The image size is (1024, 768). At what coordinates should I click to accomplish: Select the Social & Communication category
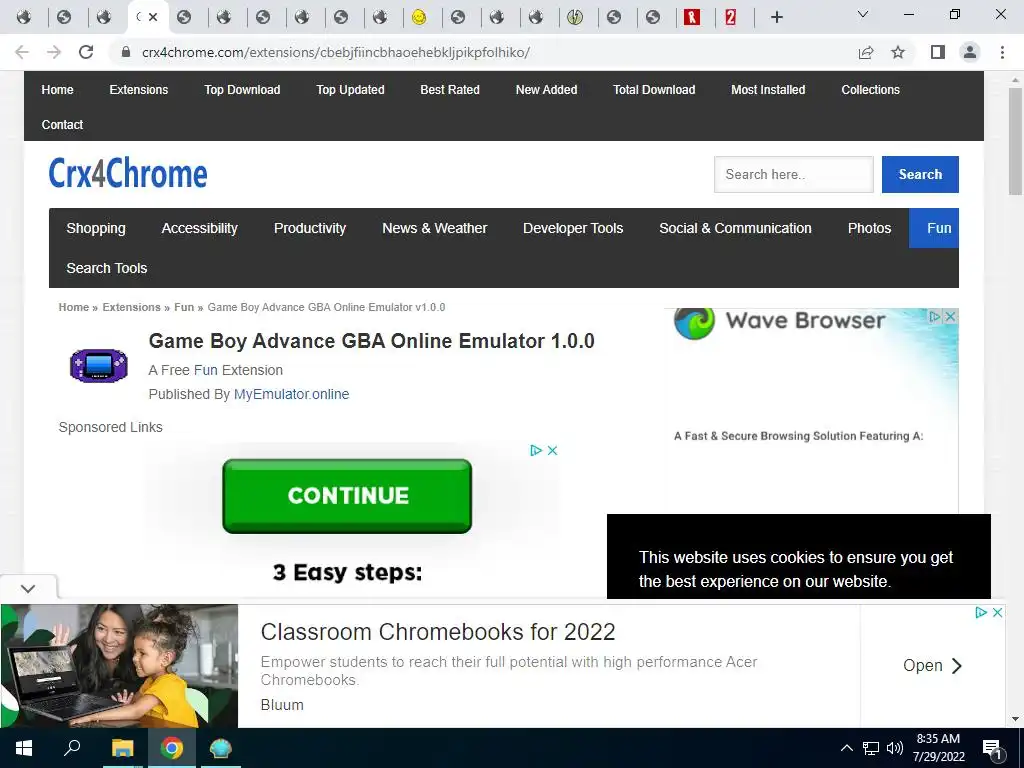coord(735,228)
